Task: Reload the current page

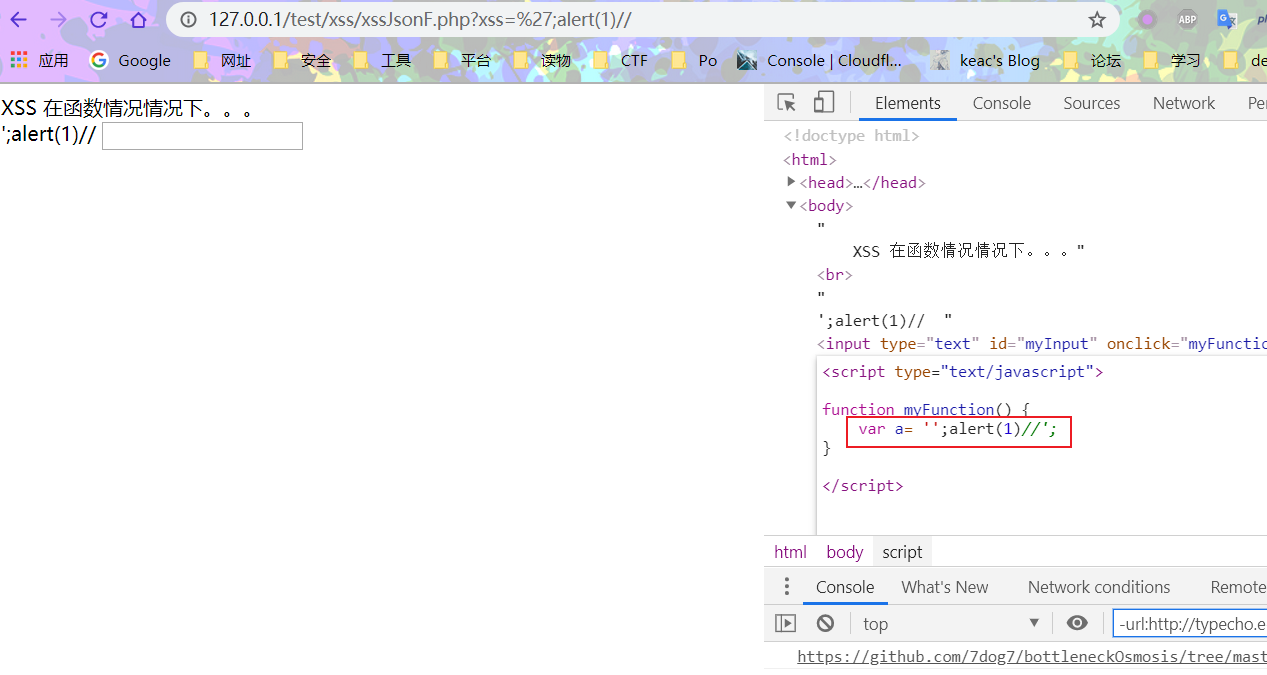Action: (x=98, y=20)
